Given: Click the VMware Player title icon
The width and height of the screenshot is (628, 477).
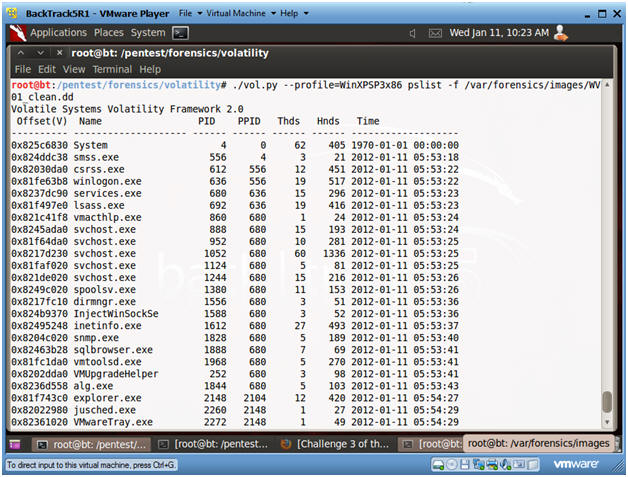Looking at the screenshot, I should 12,13.
